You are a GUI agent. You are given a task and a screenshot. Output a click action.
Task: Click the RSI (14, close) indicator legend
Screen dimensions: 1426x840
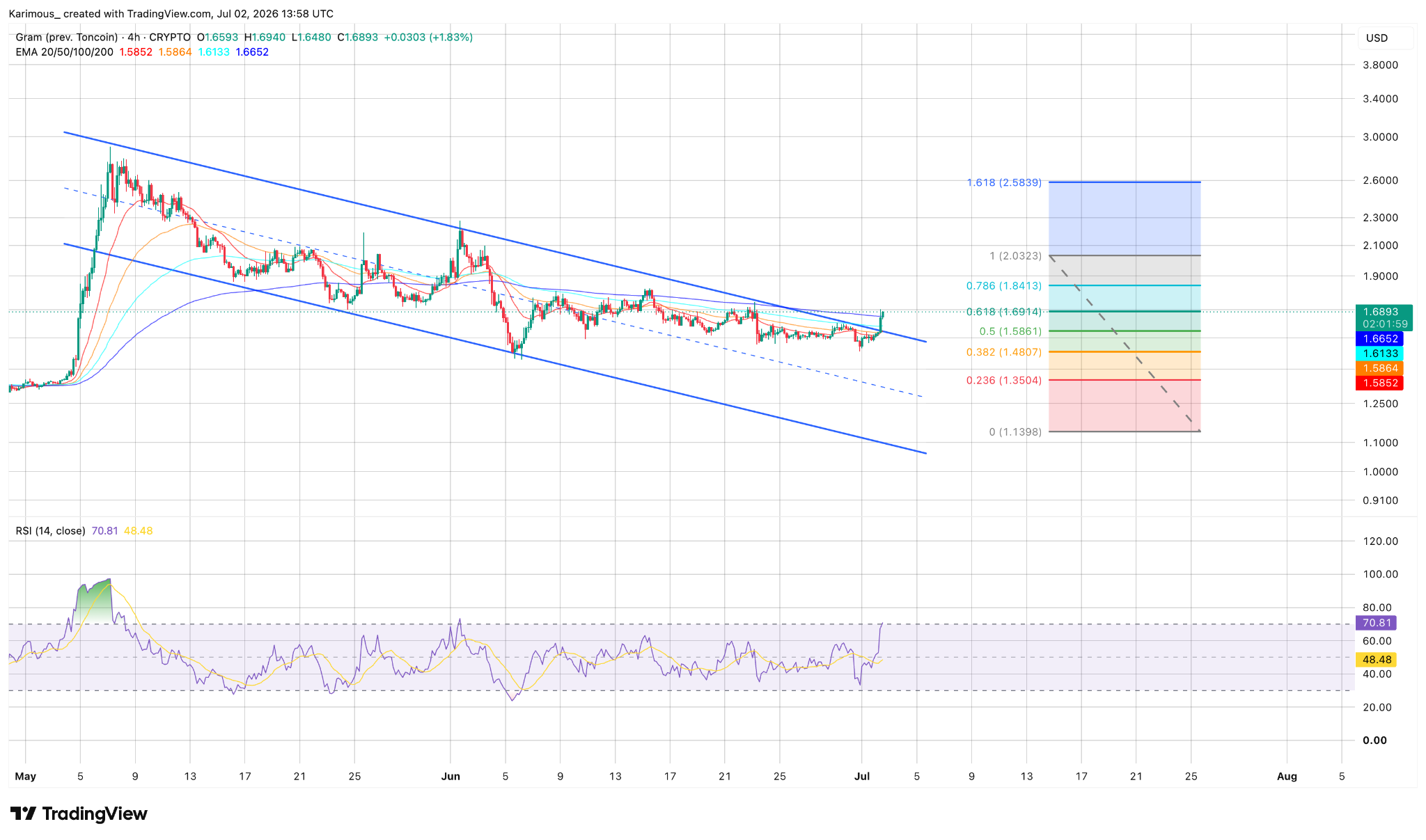coord(51,531)
